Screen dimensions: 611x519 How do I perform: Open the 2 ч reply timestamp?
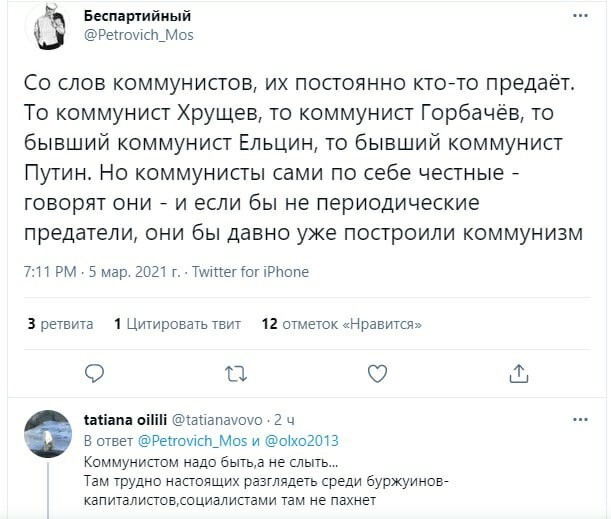(x=284, y=420)
